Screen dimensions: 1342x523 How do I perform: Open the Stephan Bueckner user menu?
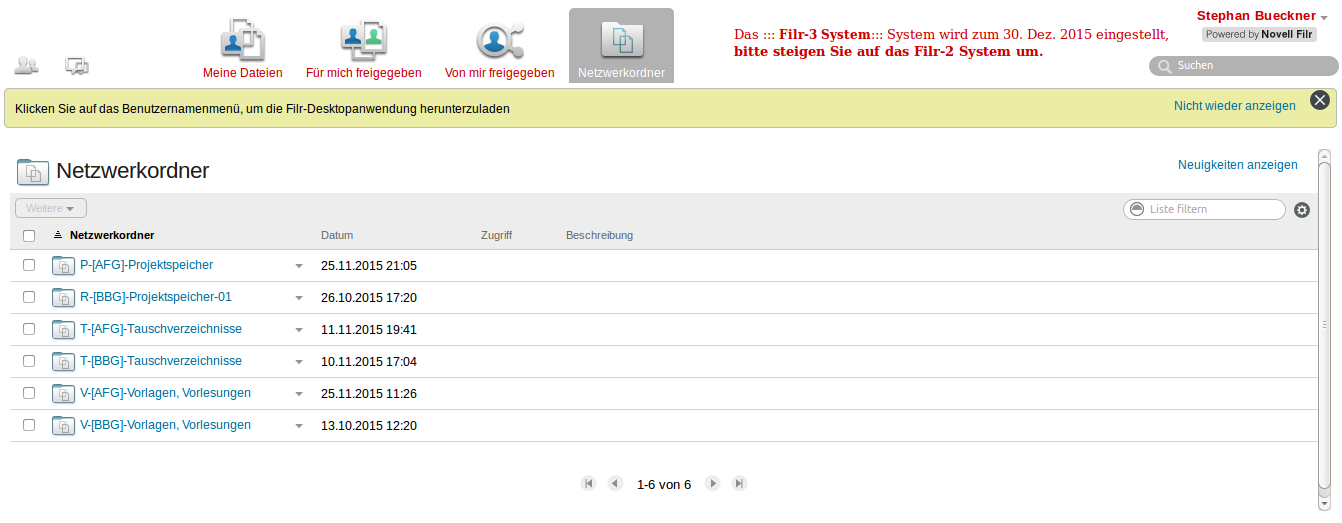pos(1262,16)
